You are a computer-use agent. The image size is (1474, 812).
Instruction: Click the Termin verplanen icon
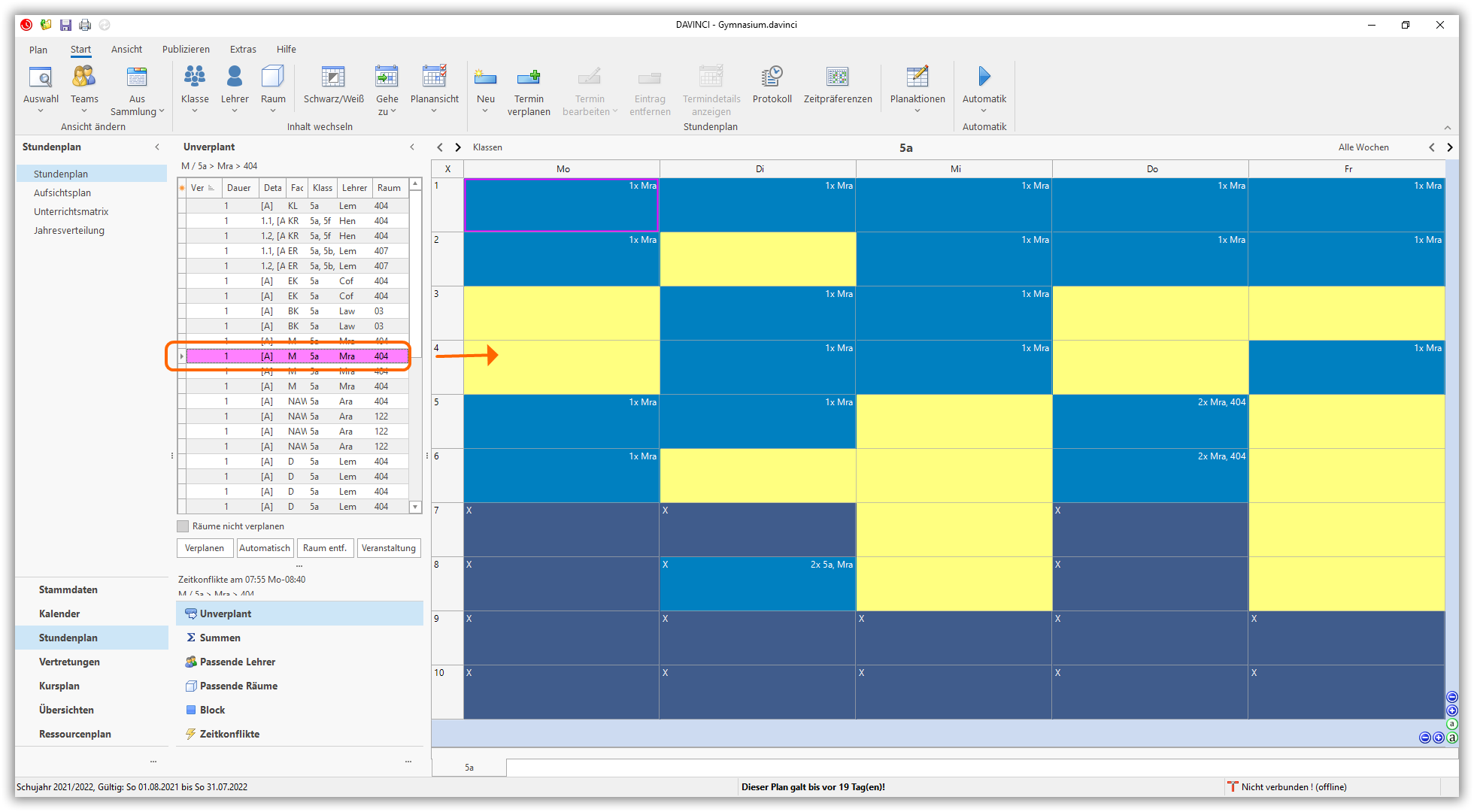tap(529, 77)
